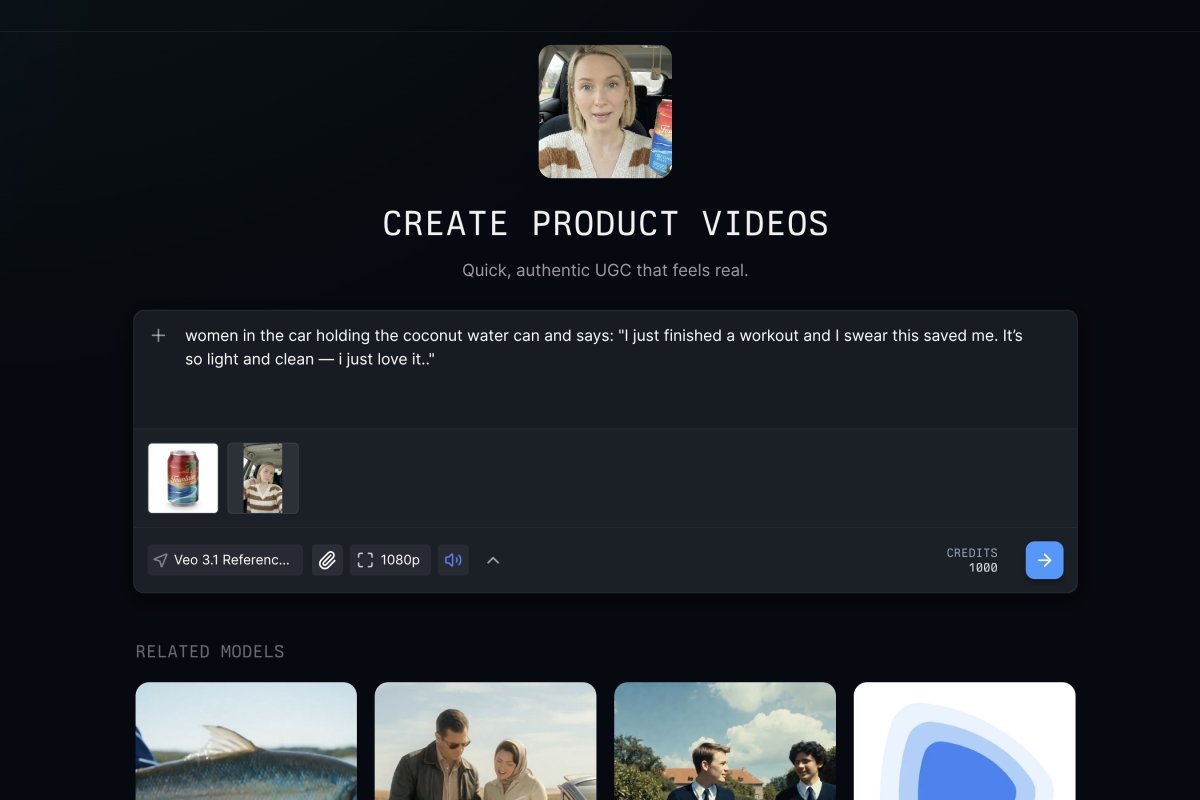Click the blue arrow submit button
Viewport: 1200px width, 800px height.
pos(1044,560)
